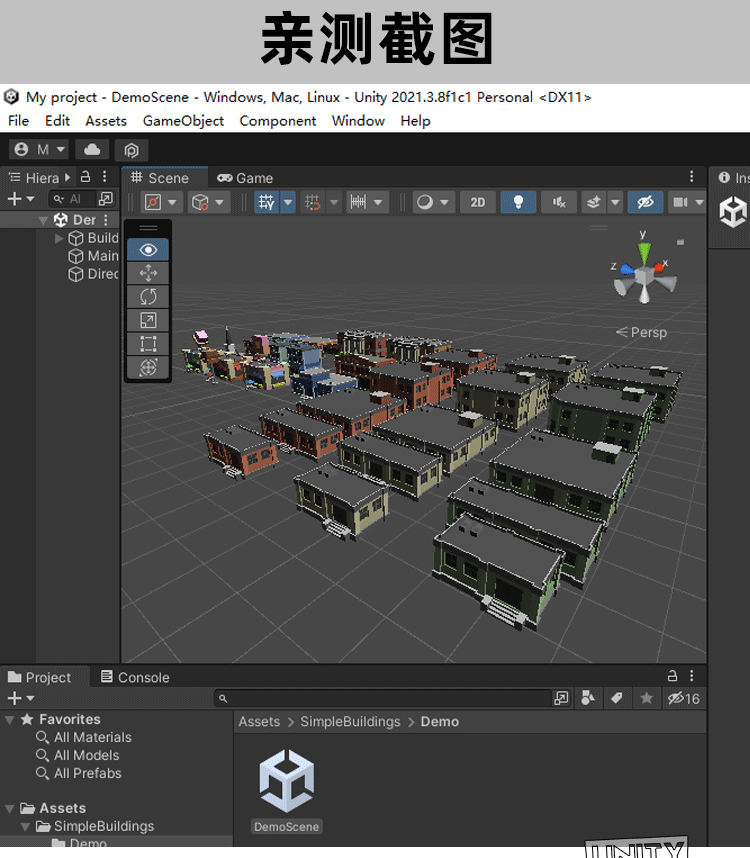This screenshot has width=750, height=858.
Task: Expand the Build object in Hierarchy
Action: click(59, 238)
